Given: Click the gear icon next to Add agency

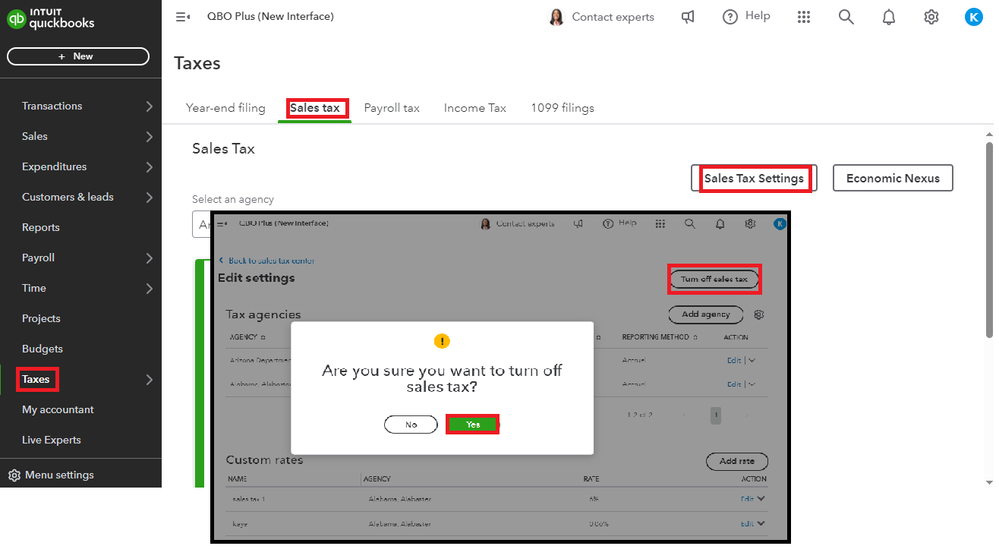Looking at the screenshot, I should coord(759,314).
